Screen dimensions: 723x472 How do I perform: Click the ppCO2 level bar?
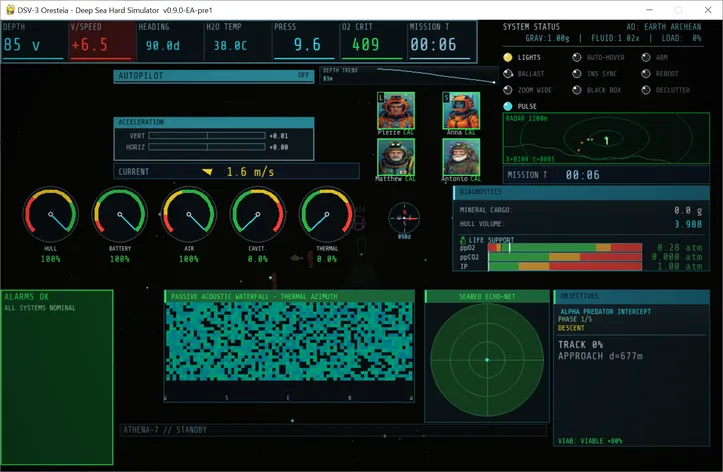[565, 257]
